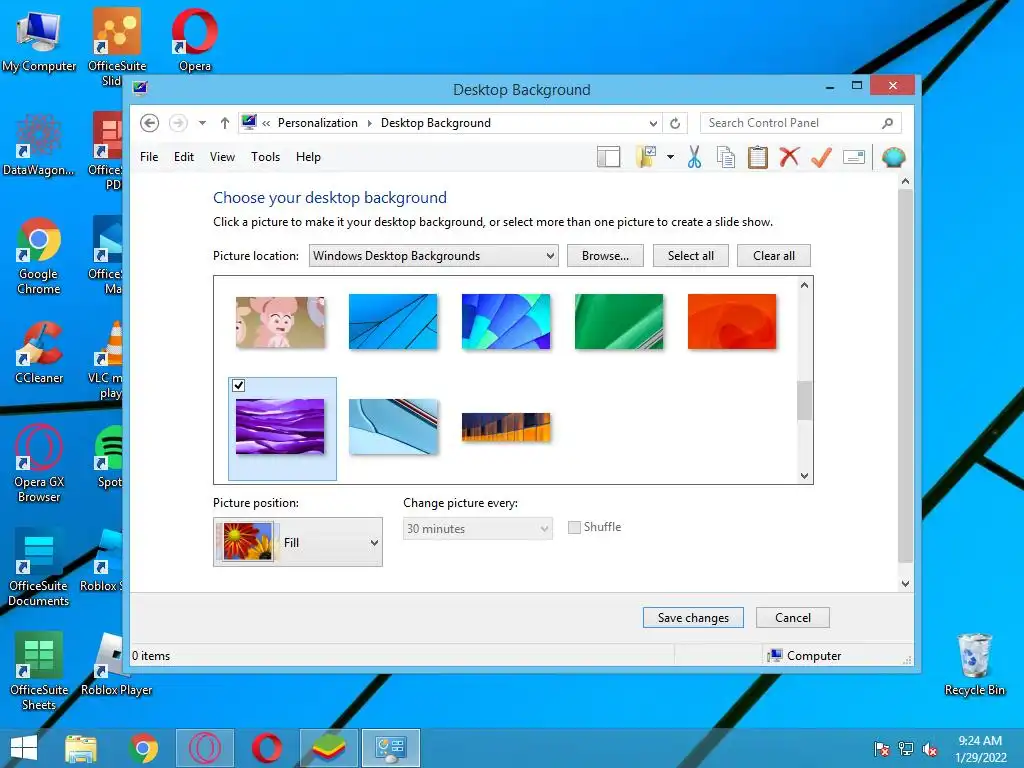
Task: Click the My Computer desktop icon
Action: (x=39, y=40)
